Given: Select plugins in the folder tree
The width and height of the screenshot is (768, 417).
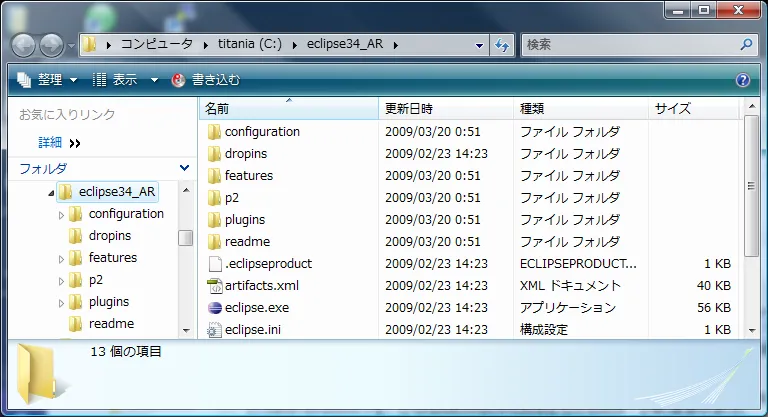Looking at the screenshot, I should 109,302.
